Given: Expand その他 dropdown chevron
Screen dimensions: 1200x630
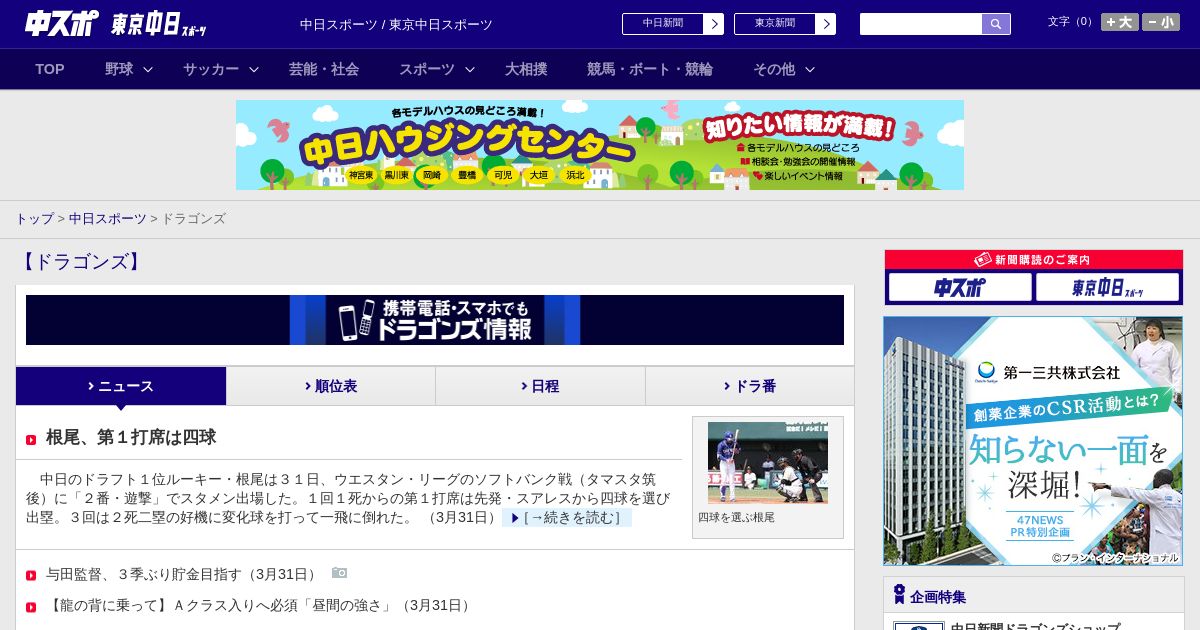Looking at the screenshot, I should [x=810, y=69].
